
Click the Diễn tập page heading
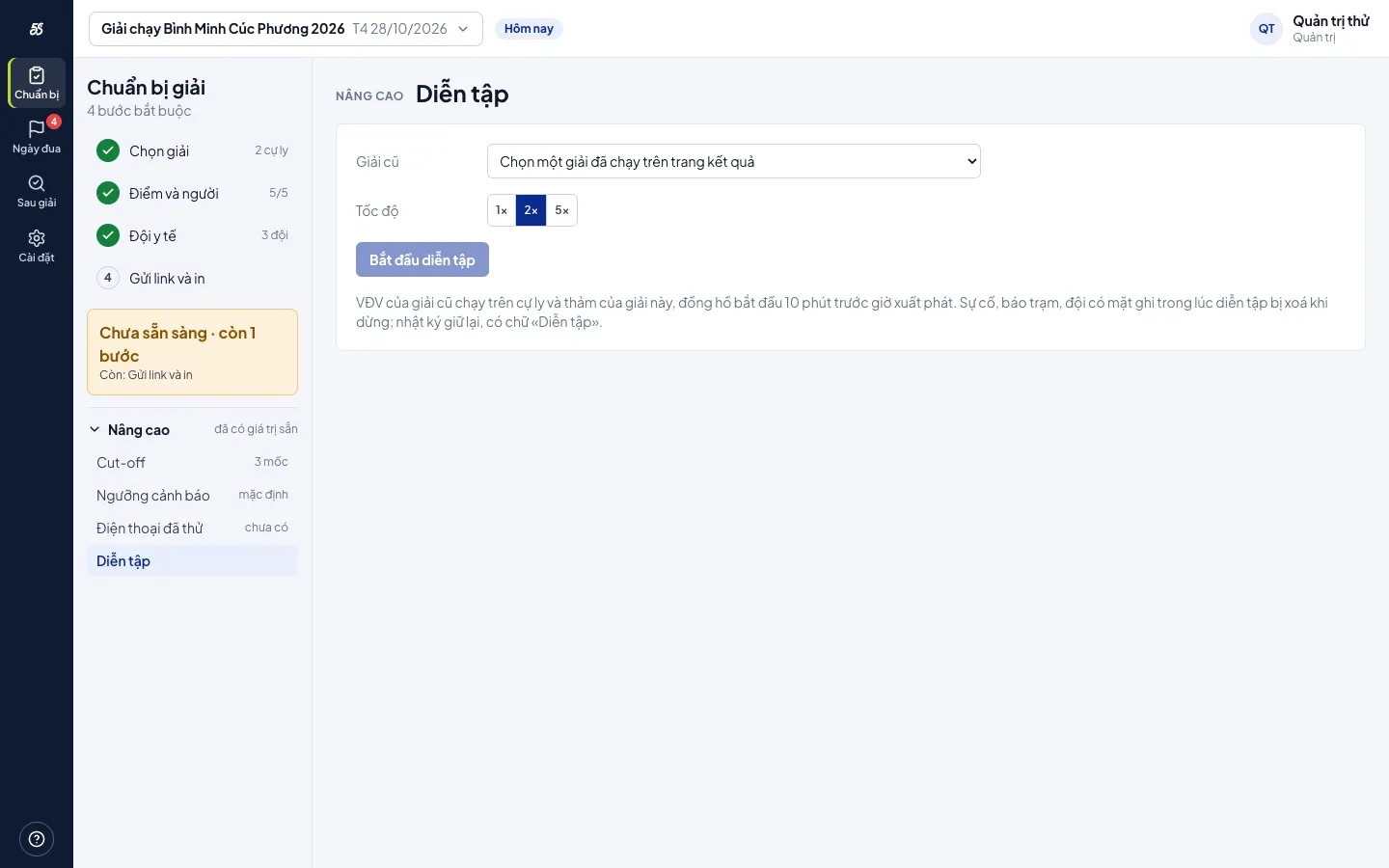point(462,94)
